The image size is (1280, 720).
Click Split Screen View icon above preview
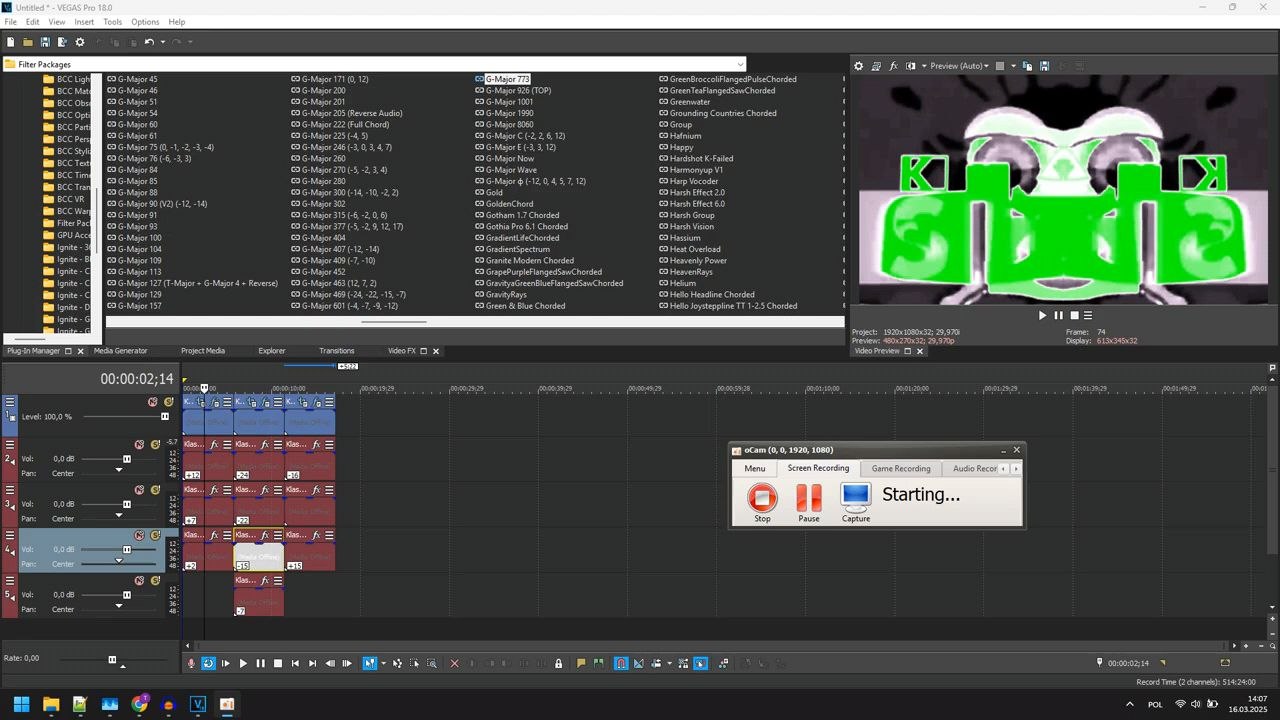pos(910,66)
